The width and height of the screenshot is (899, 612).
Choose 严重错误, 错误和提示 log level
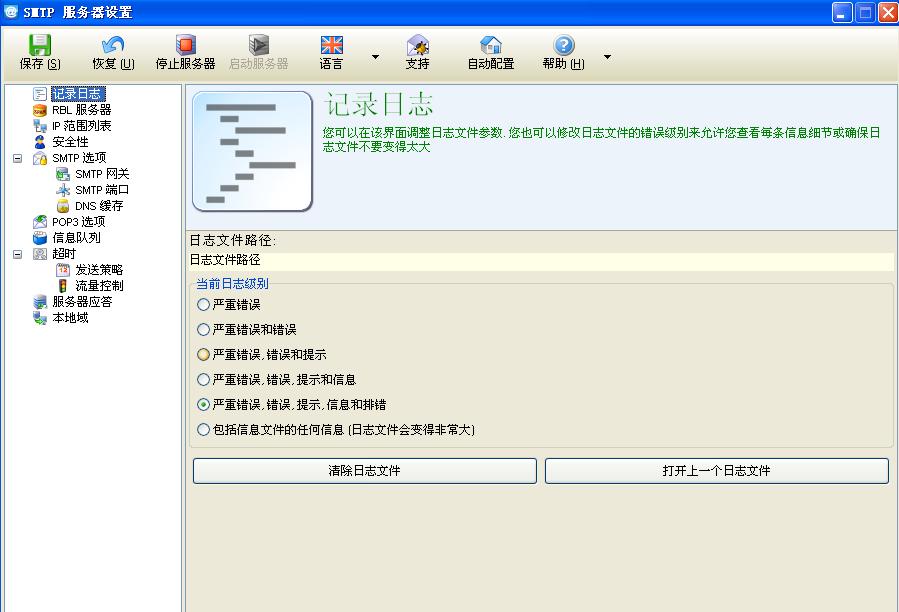pyautogui.click(x=203, y=354)
